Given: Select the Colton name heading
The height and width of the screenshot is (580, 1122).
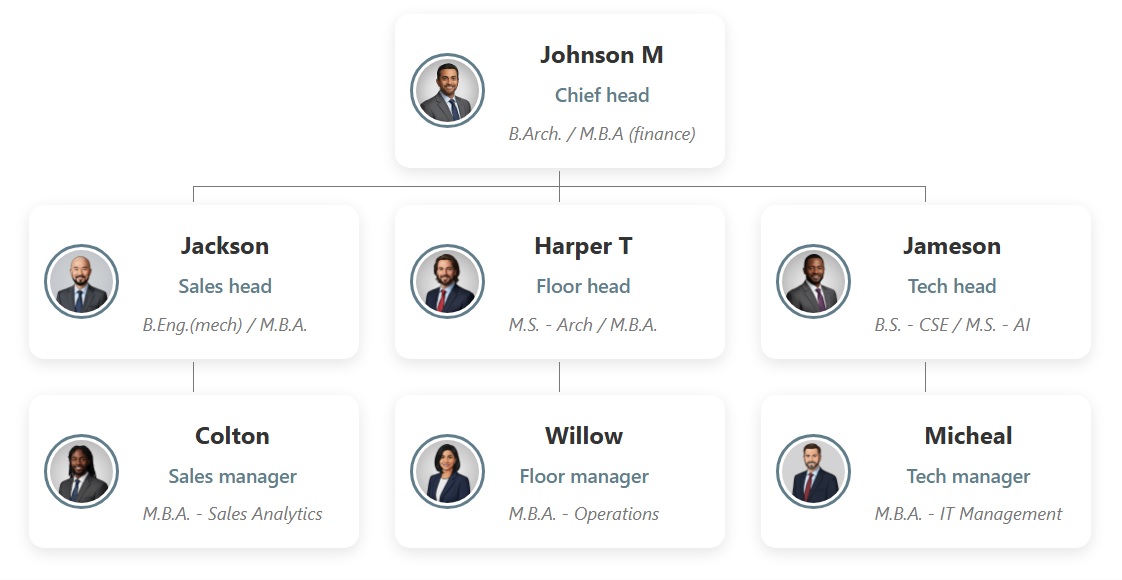Looking at the screenshot, I should tap(232, 436).
